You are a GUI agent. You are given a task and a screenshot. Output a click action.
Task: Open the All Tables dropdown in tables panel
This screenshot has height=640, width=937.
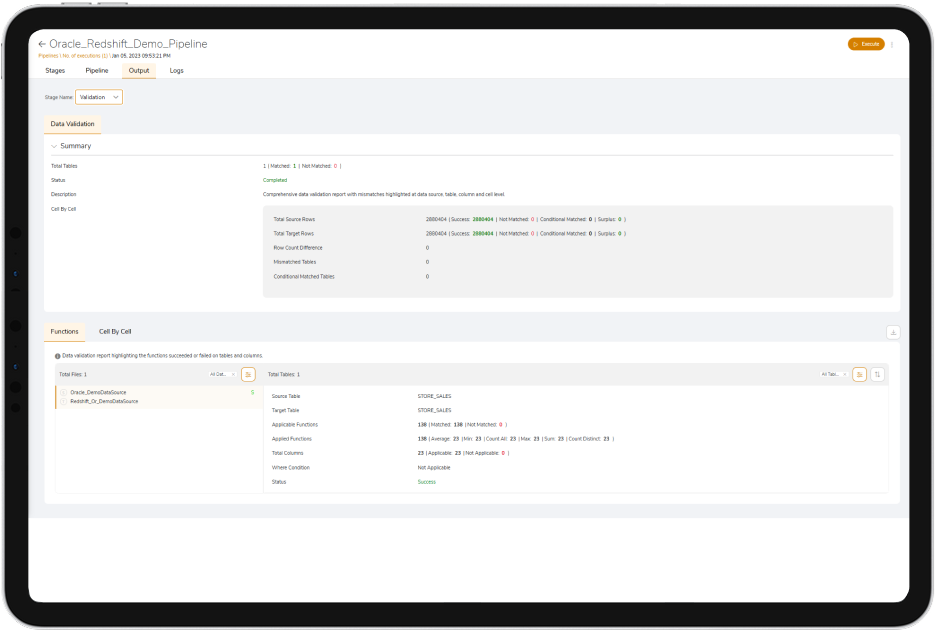[833, 374]
